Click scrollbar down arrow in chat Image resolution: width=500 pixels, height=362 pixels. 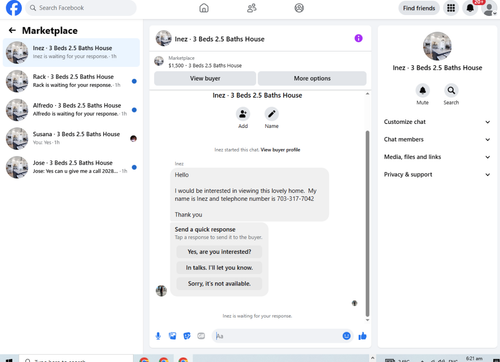pyautogui.click(x=367, y=320)
